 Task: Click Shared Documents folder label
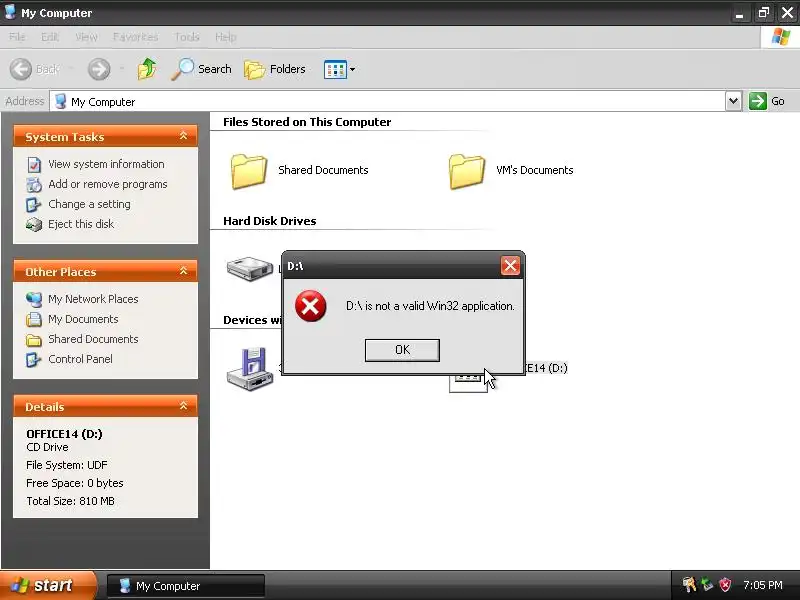(x=323, y=170)
